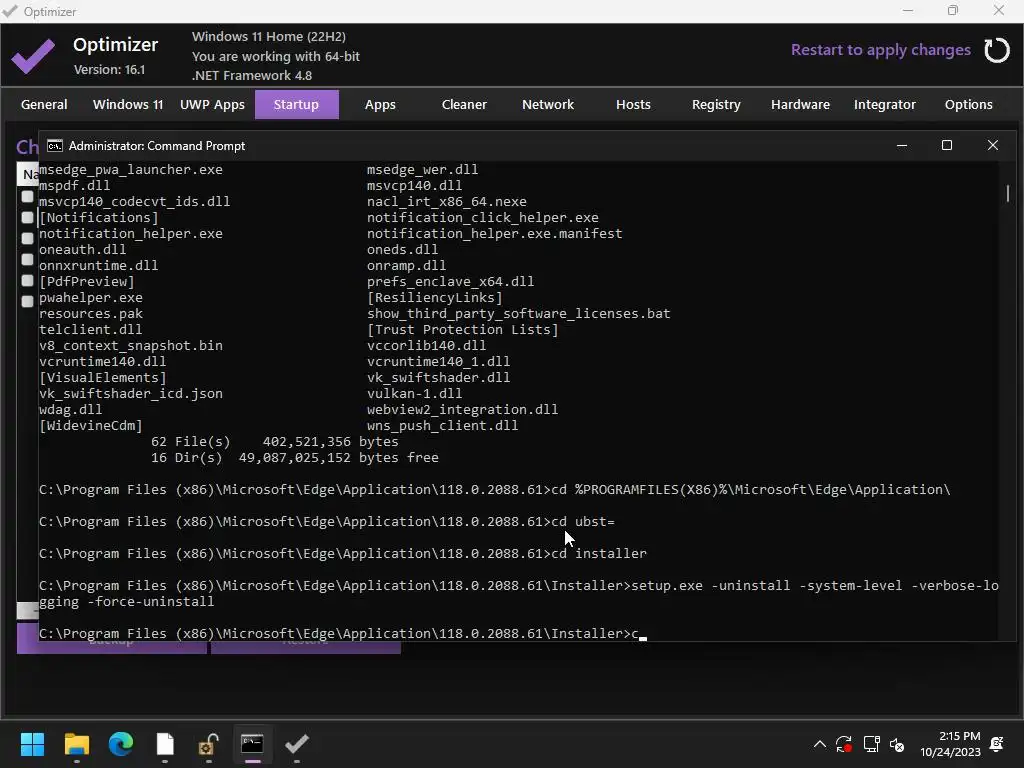
Task: Click the Optimizer purple checkmark logo
Action: coord(33,56)
